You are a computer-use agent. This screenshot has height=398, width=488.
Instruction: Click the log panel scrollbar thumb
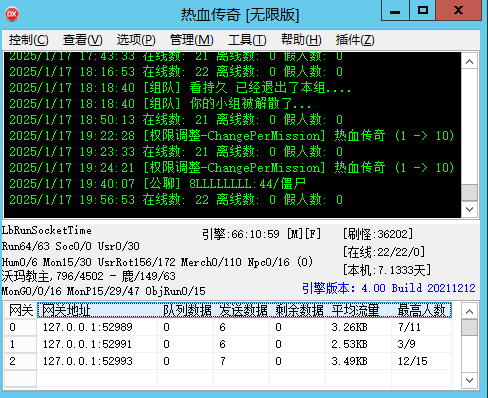pyautogui.click(x=469, y=192)
